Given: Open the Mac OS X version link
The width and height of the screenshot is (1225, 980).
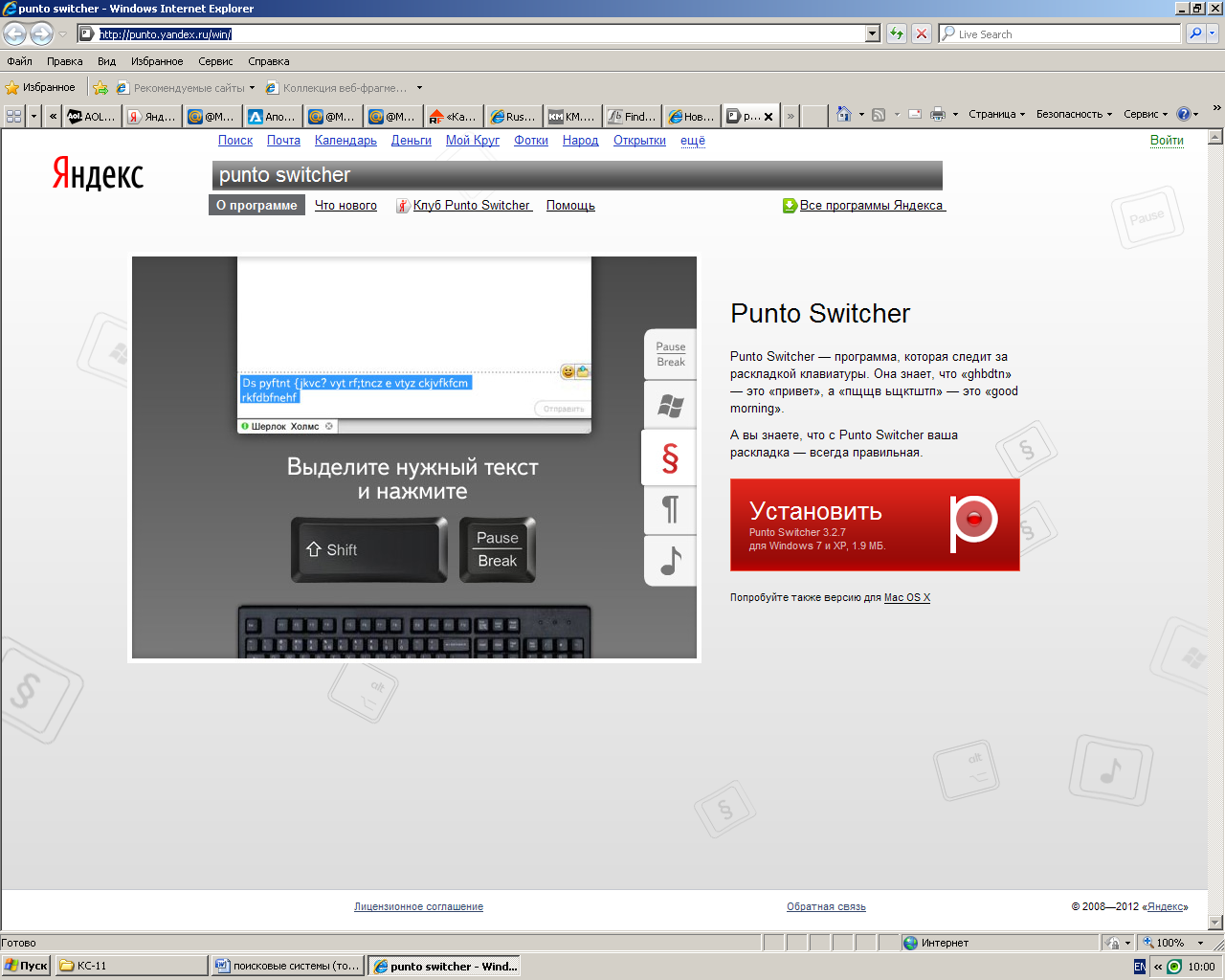Looking at the screenshot, I should tap(907, 597).
